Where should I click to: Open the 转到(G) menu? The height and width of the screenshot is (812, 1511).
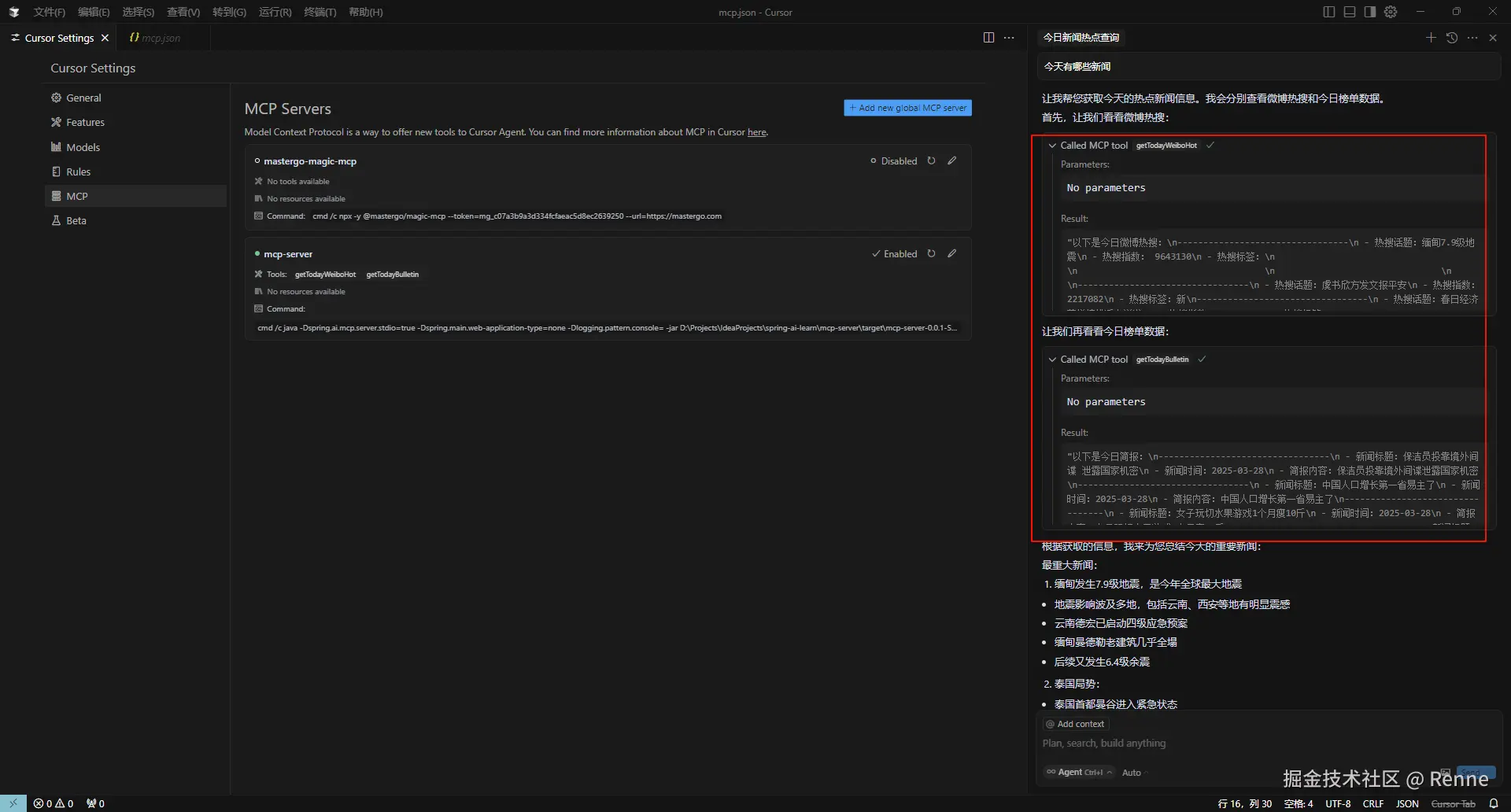[229, 12]
